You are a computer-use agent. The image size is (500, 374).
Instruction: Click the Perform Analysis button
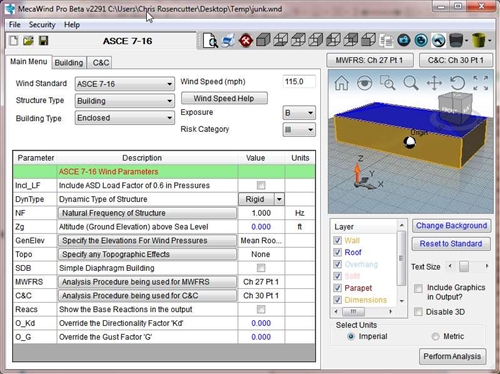[x=452, y=356]
